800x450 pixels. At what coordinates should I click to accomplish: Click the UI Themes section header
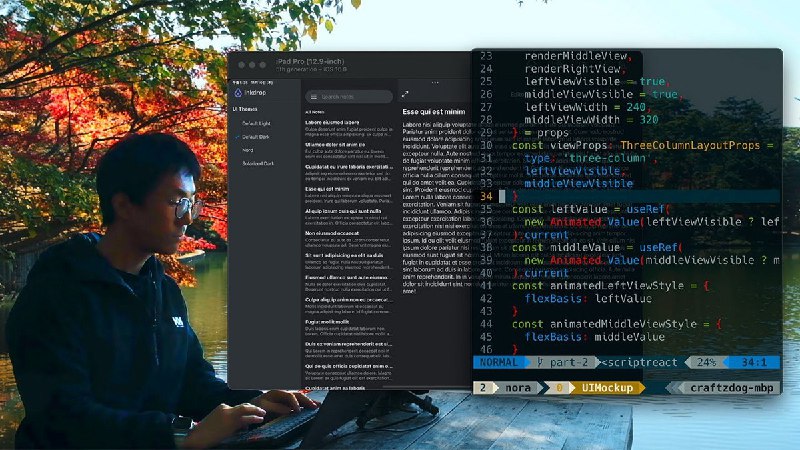pyautogui.click(x=246, y=109)
